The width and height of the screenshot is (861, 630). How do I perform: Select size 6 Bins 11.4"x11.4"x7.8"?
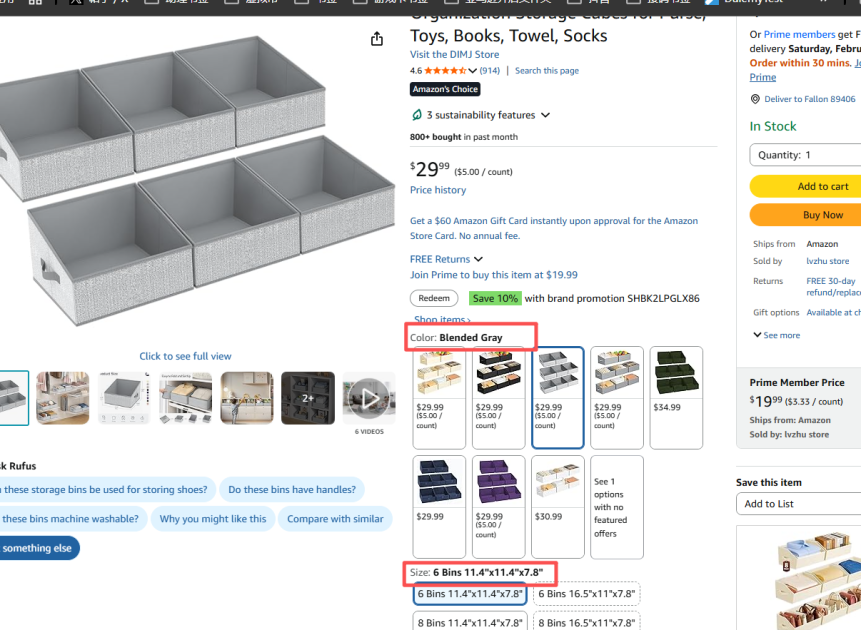(470, 594)
